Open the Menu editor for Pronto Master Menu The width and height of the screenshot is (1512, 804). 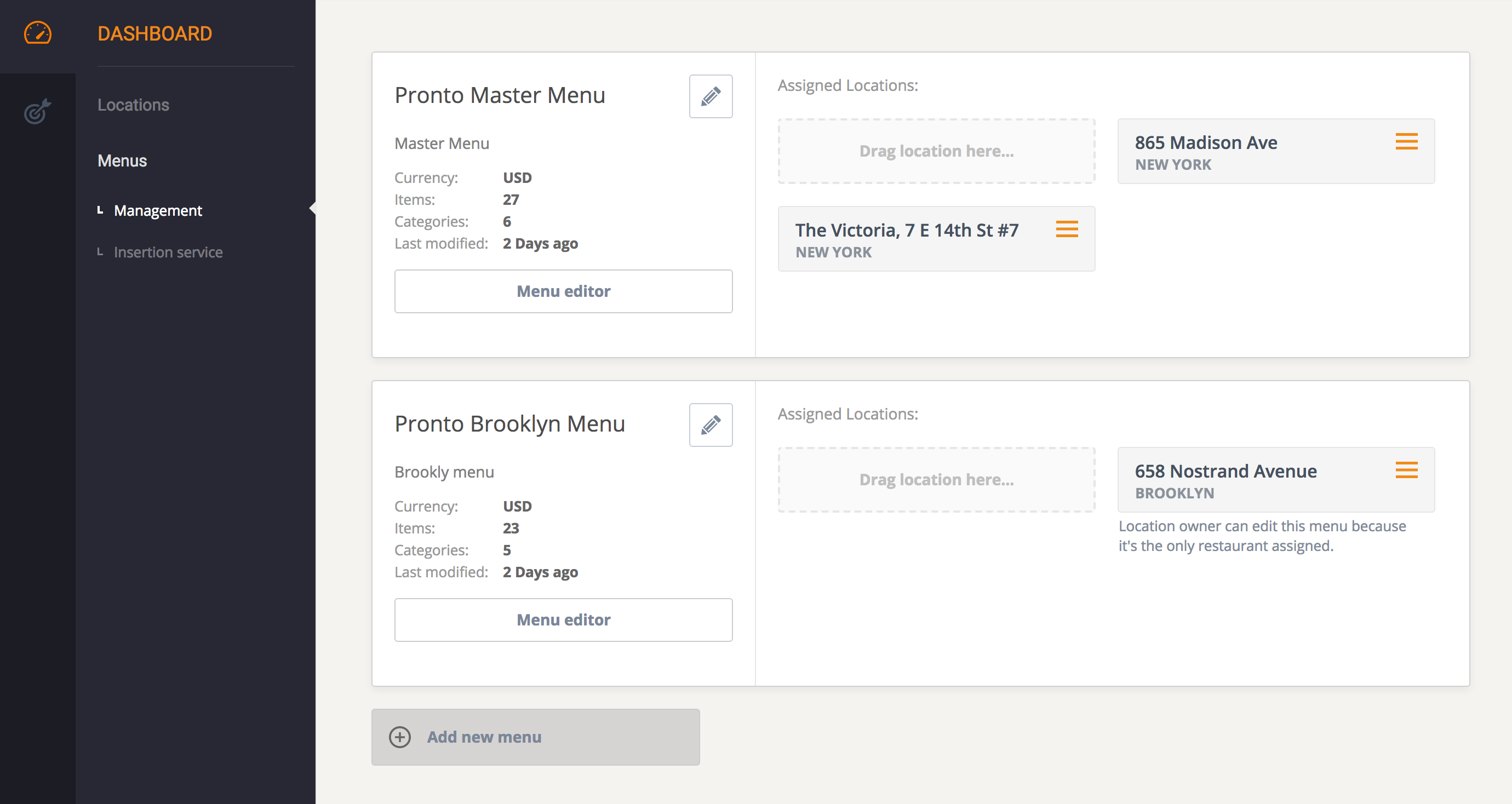(x=563, y=291)
